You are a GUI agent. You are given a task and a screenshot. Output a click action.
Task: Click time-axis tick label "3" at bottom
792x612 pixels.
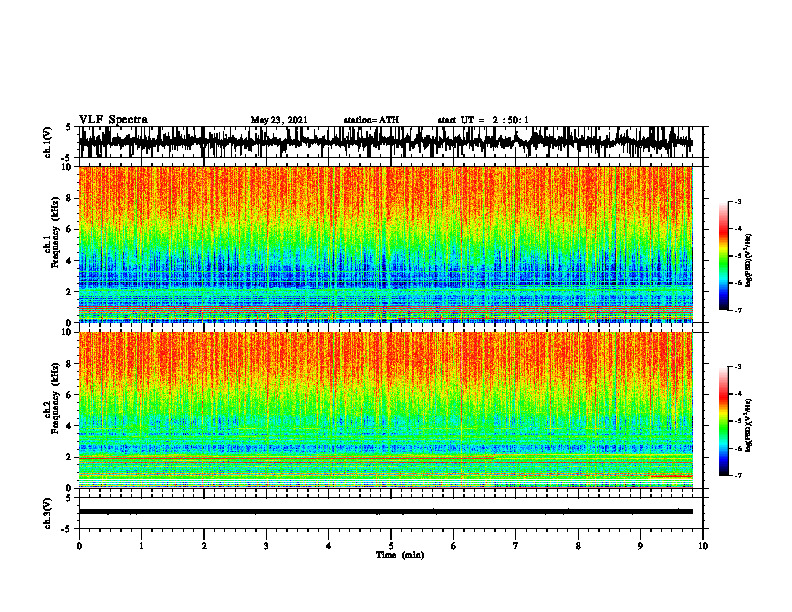click(266, 546)
